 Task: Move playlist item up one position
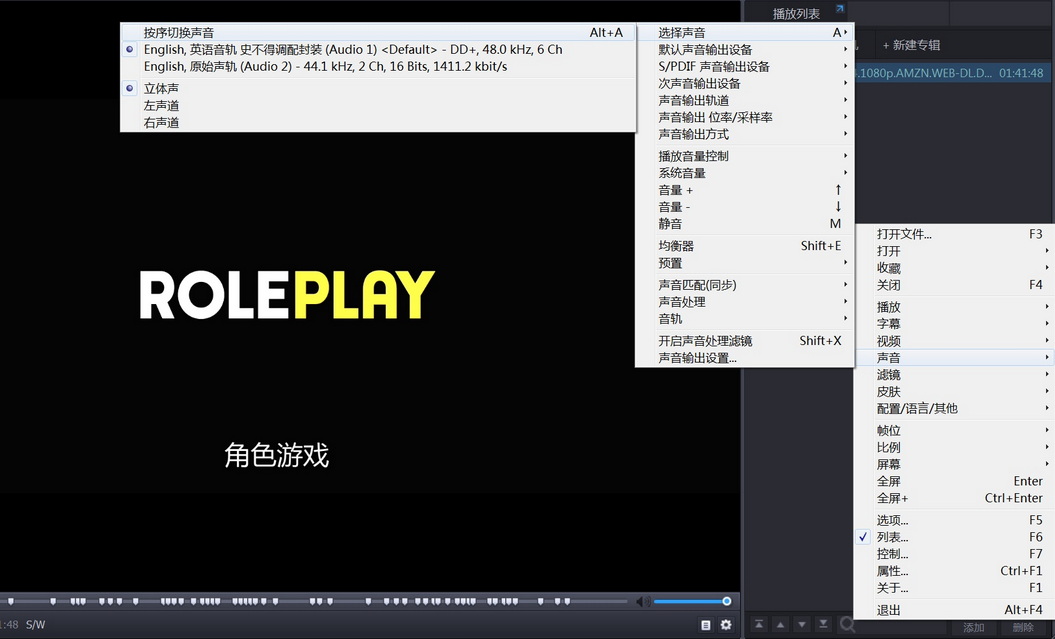pyautogui.click(x=780, y=625)
